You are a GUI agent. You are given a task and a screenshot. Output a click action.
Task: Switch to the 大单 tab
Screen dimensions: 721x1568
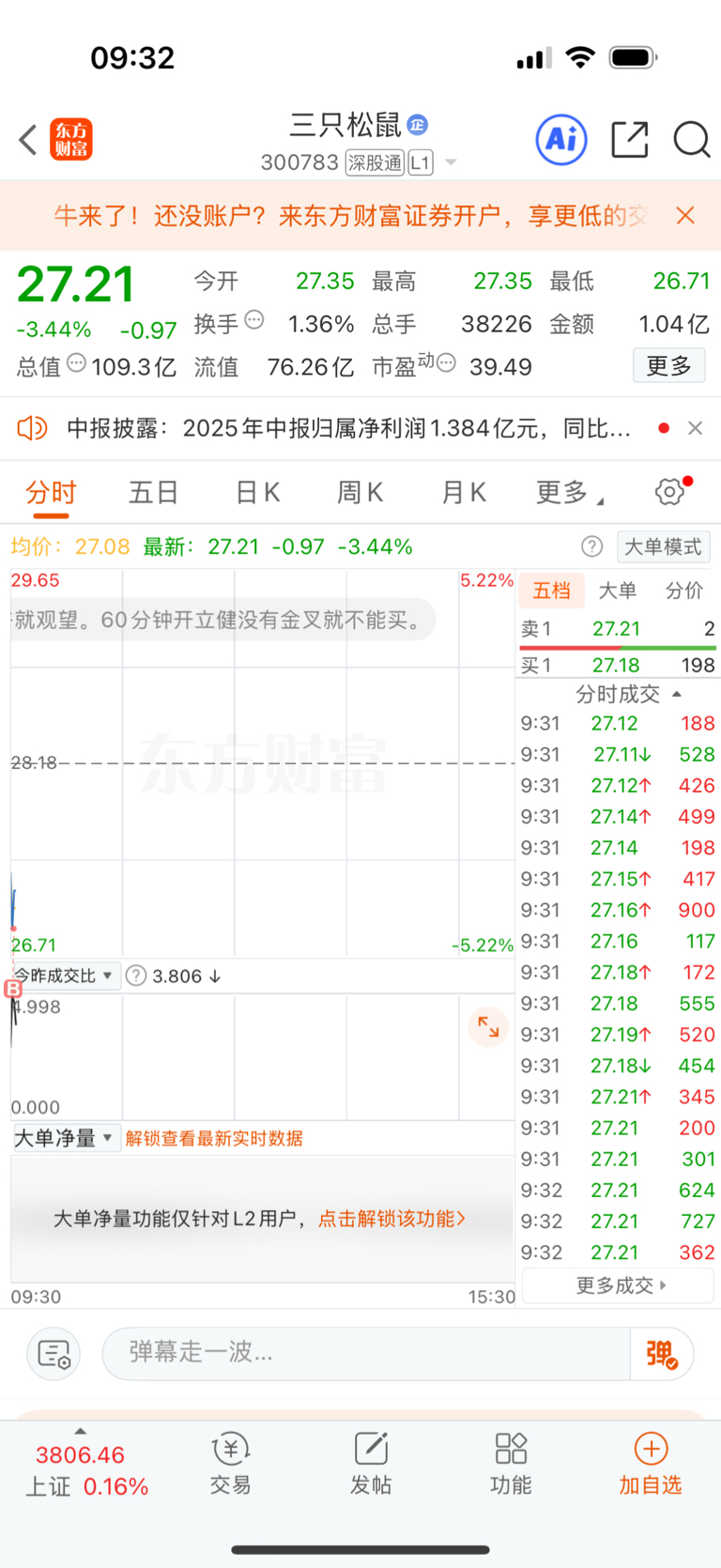(618, 591)
